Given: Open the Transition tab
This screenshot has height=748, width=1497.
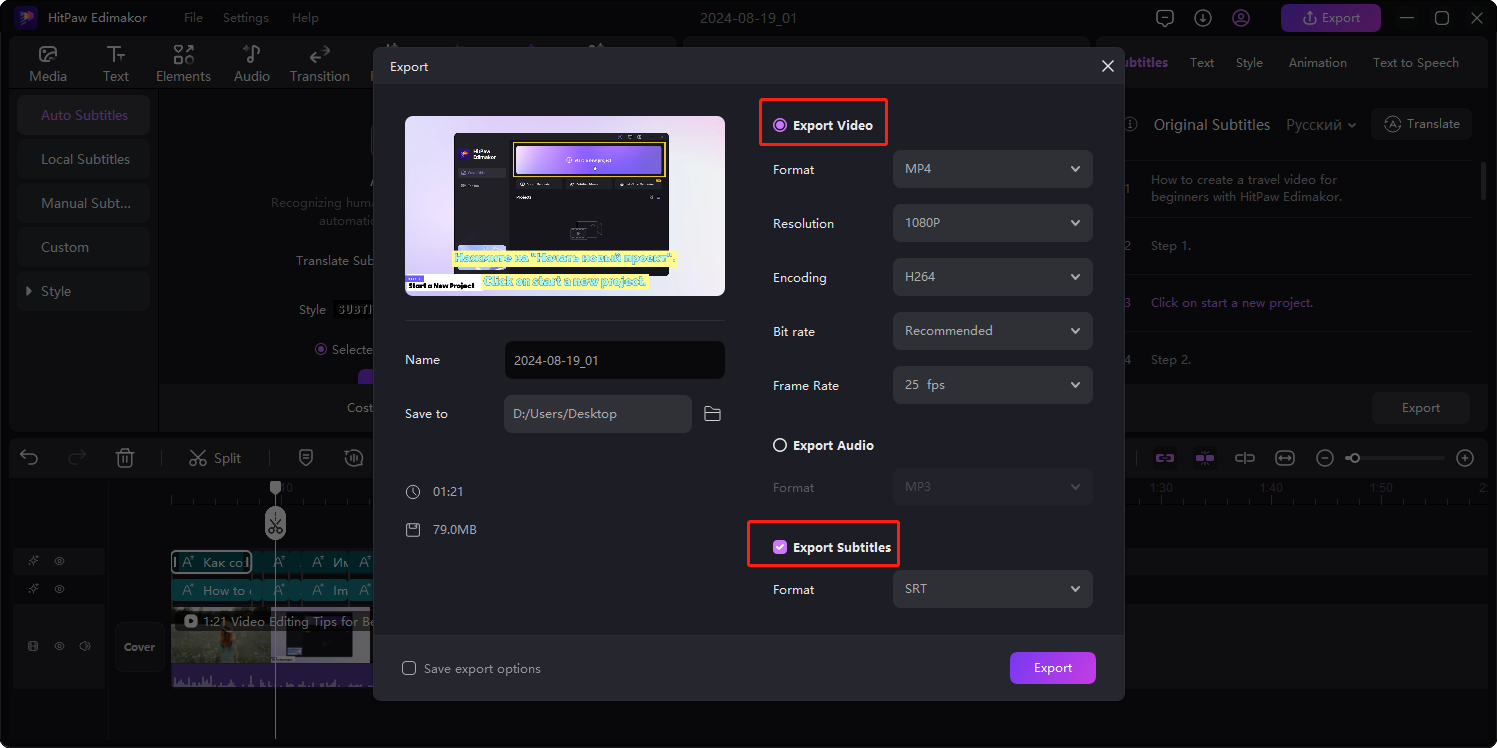Looking at the screenshot, I should (x=320, y=63).
